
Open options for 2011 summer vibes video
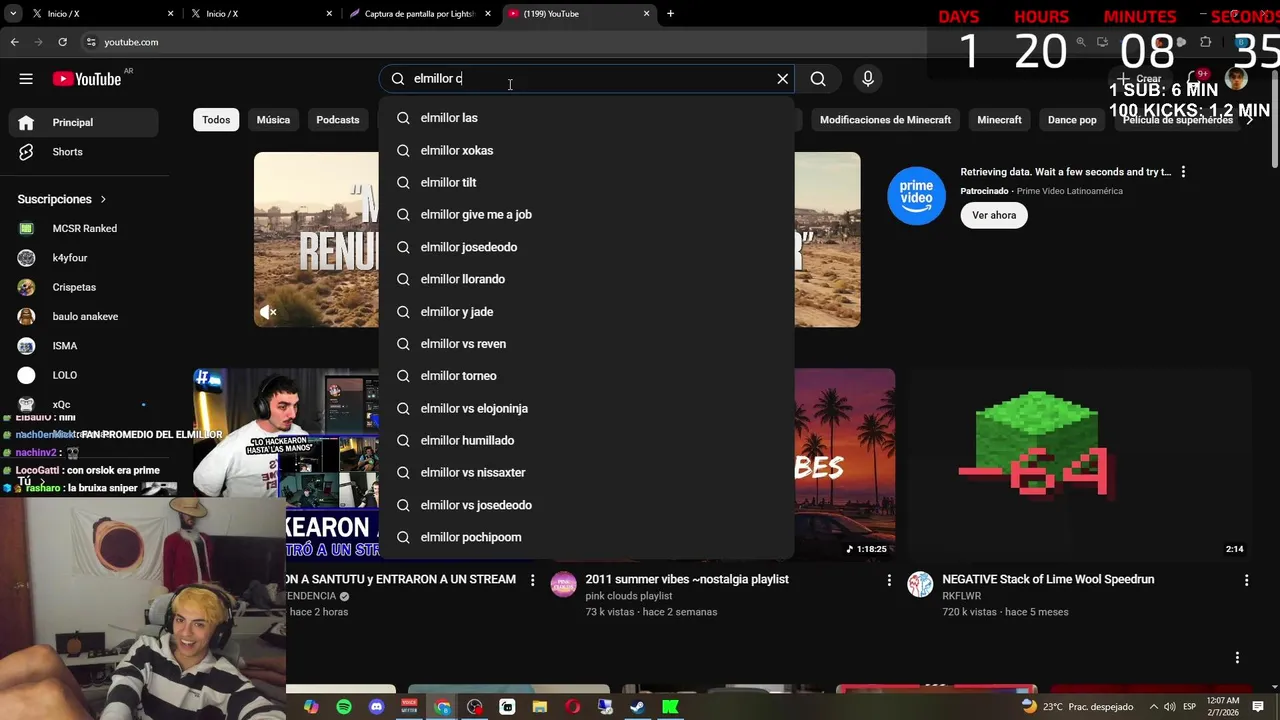click(889, 580)
